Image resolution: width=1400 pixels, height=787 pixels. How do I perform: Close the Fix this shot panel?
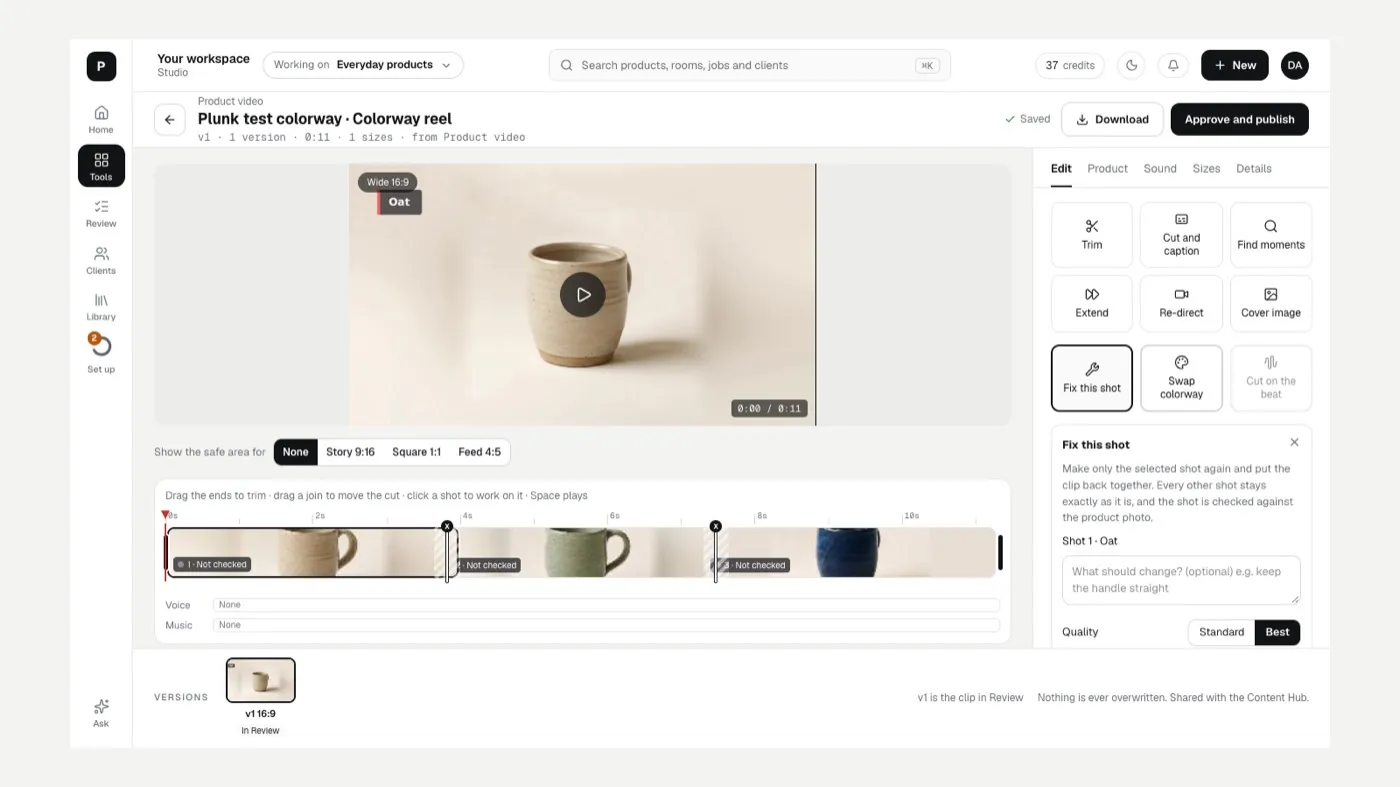(1294, 442)
